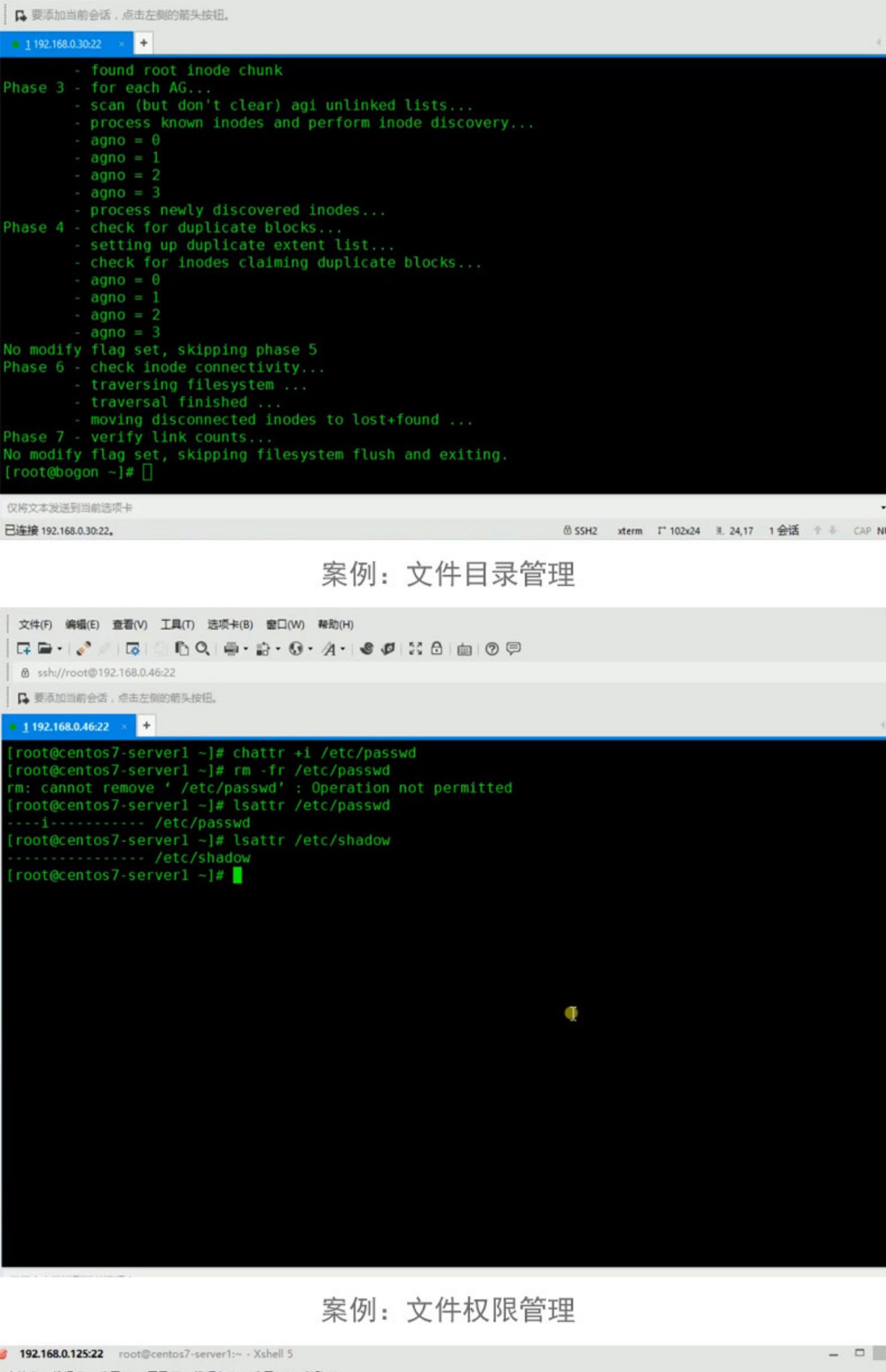Click add-session arrow icon above 192.168.0.46 tab
This screenshot has width=886, height=1372.
pos(23,698)
